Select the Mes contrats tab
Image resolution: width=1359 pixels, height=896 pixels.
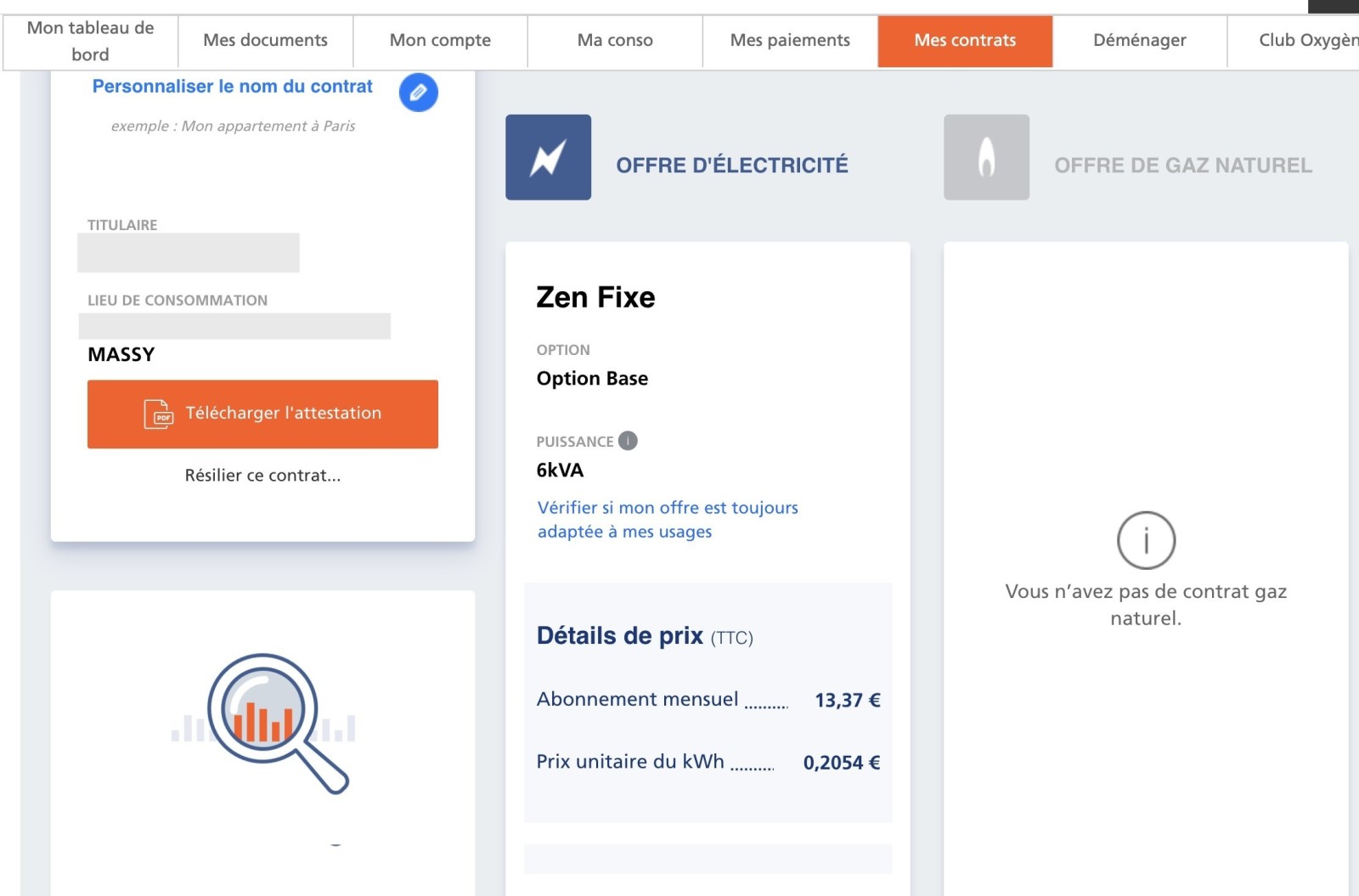[965, 41]
